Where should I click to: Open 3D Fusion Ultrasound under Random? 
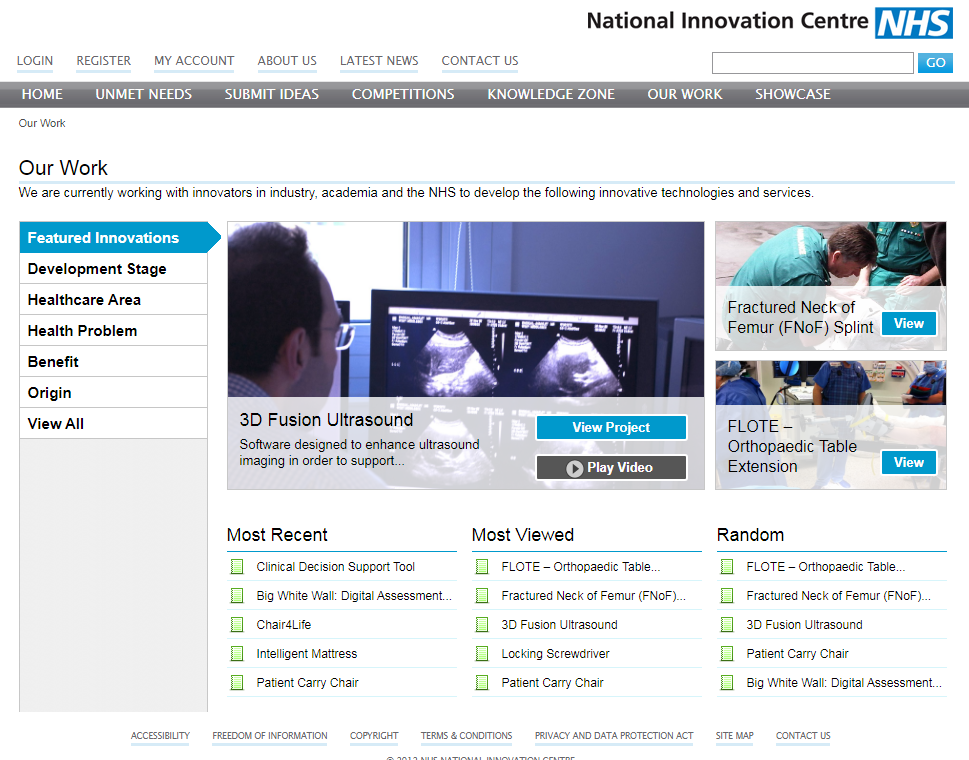point(804,625)
